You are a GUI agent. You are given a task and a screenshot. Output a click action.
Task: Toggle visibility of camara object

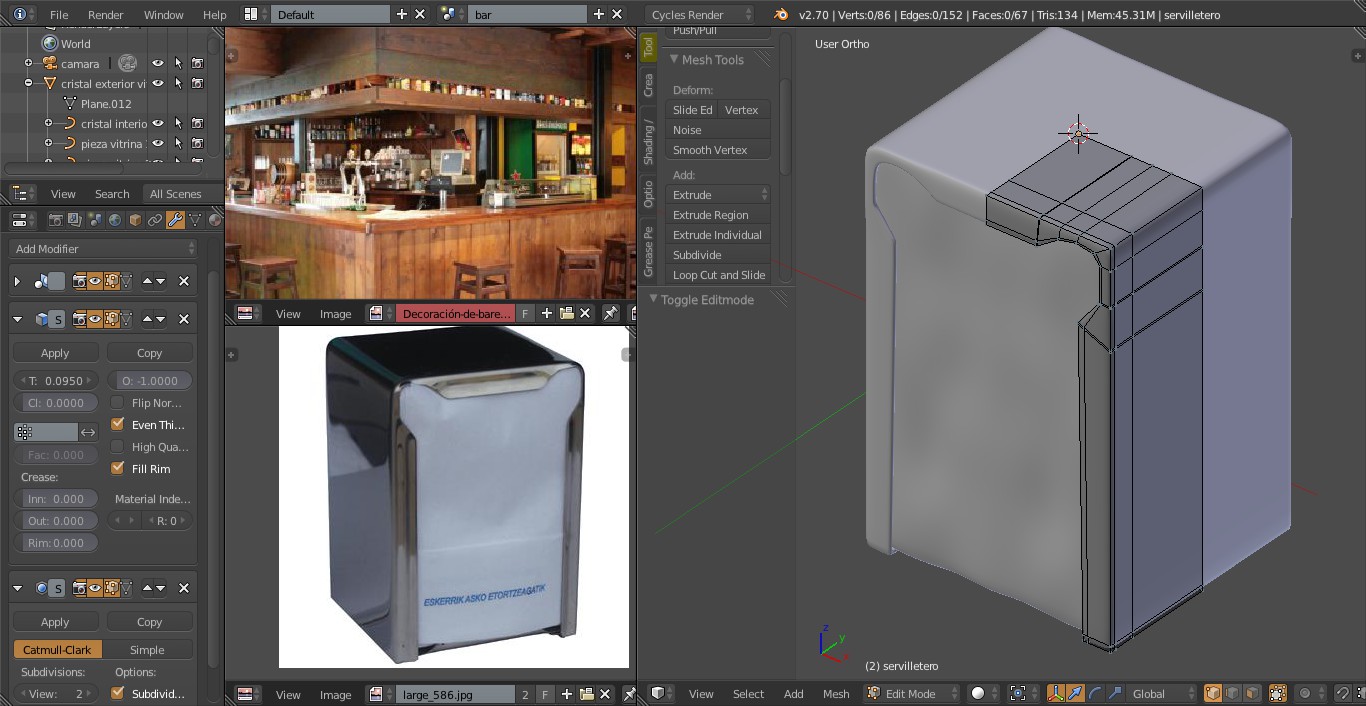[158, 63]
